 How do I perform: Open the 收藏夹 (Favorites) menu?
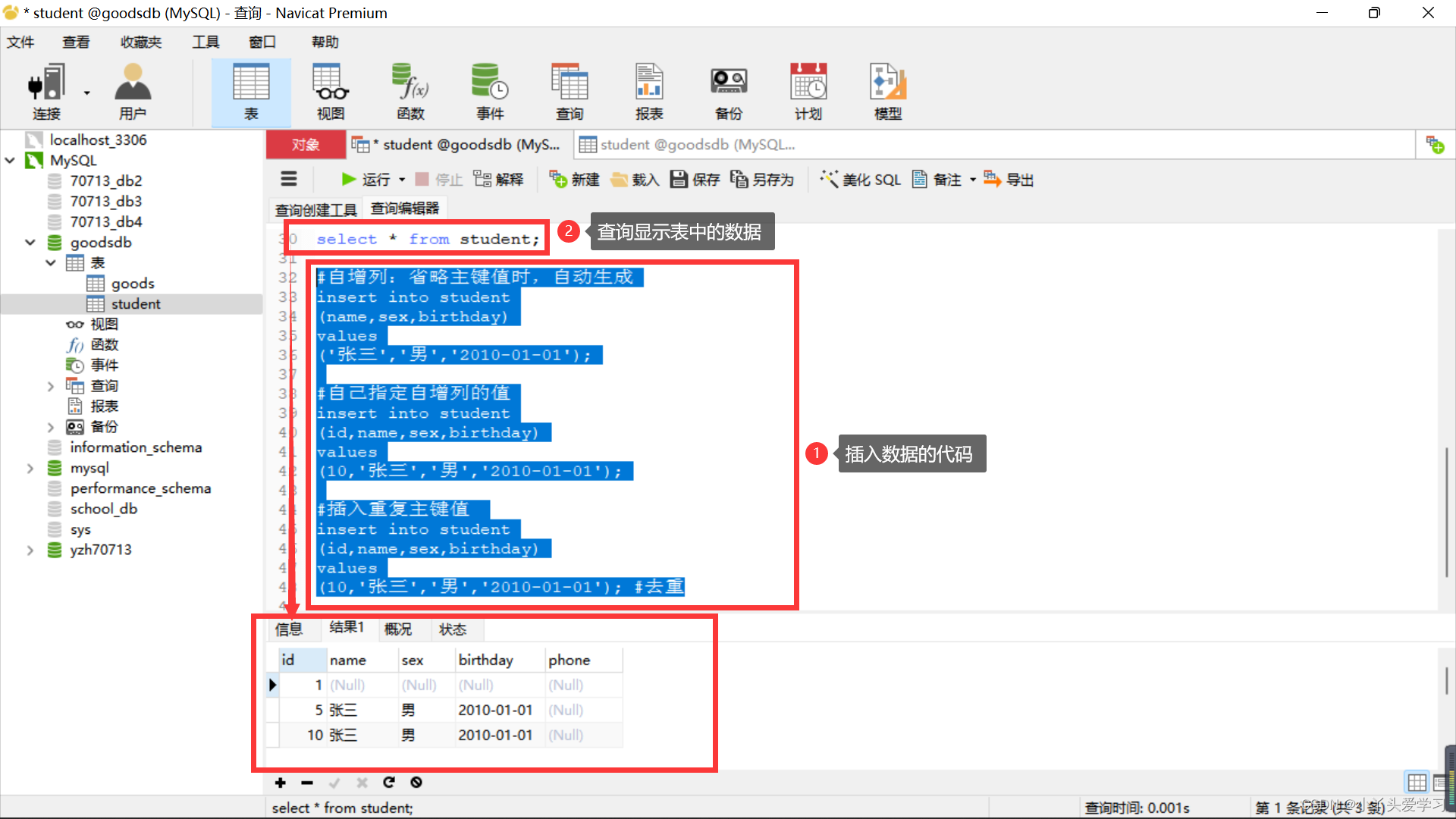(x=141, y=42)
